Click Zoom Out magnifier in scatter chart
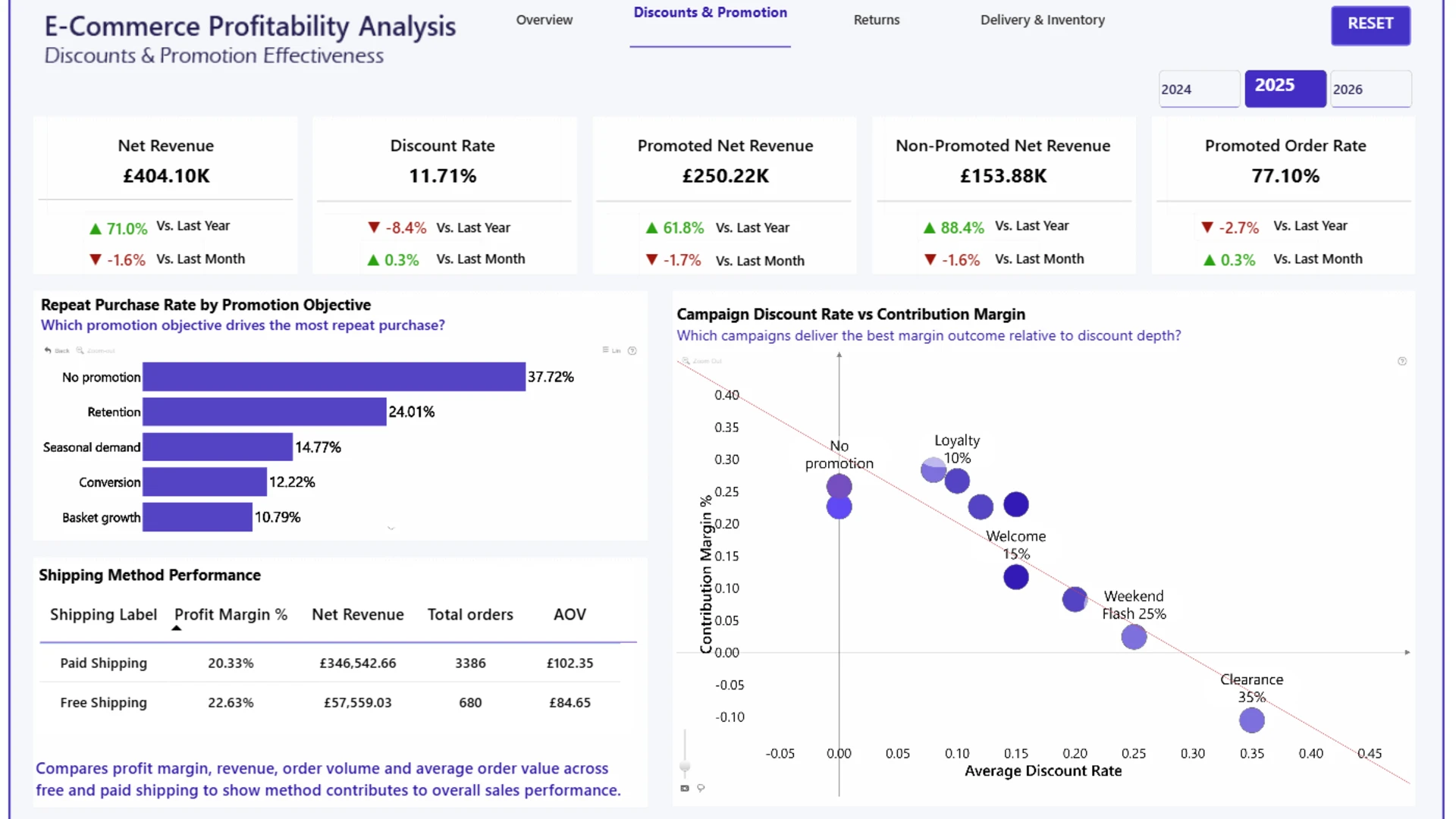The height and width of the screenshot is (819, 1456). (x=686, y=361)
